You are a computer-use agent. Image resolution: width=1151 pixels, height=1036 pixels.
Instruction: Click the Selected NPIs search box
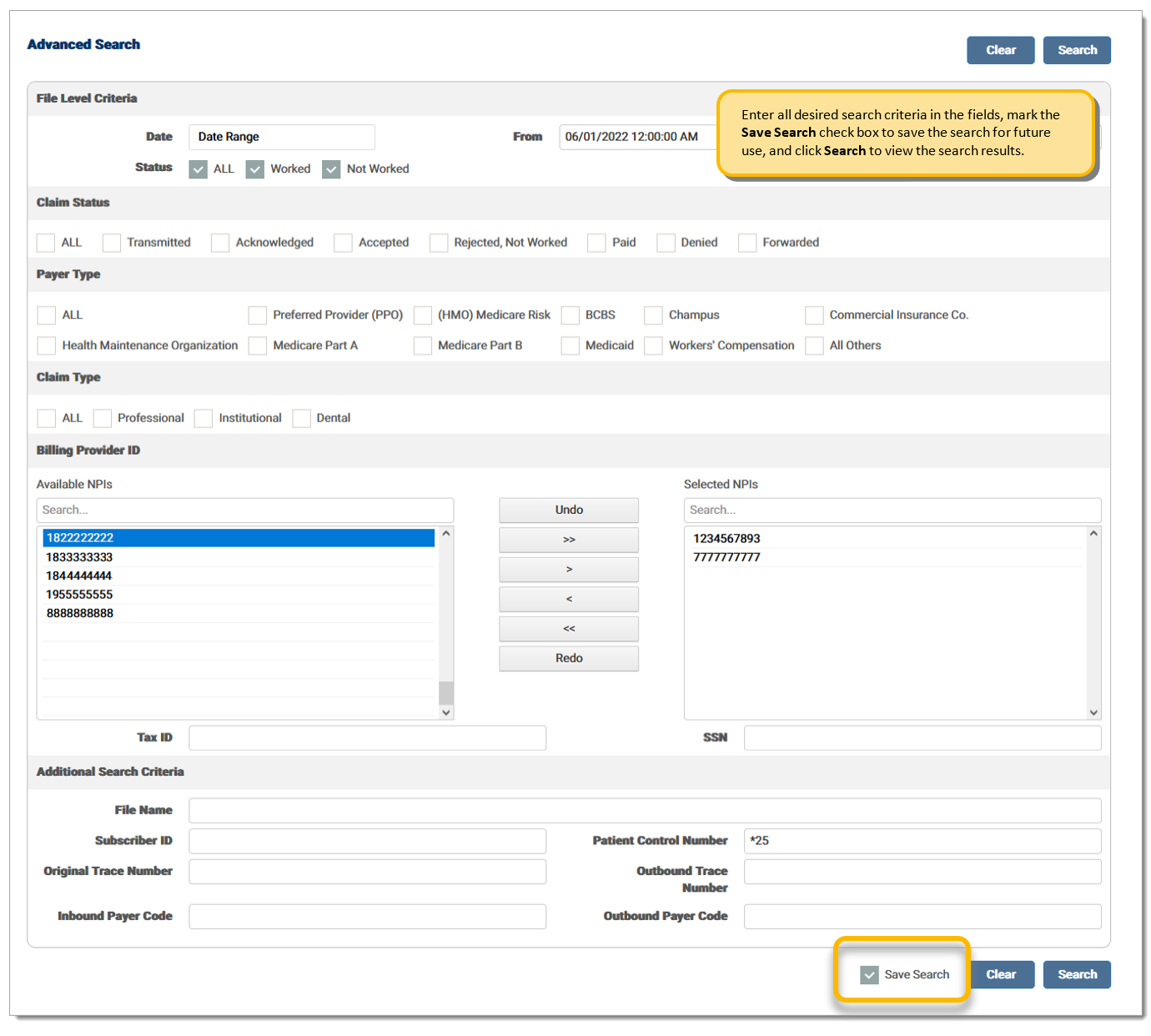coord(892,510)
